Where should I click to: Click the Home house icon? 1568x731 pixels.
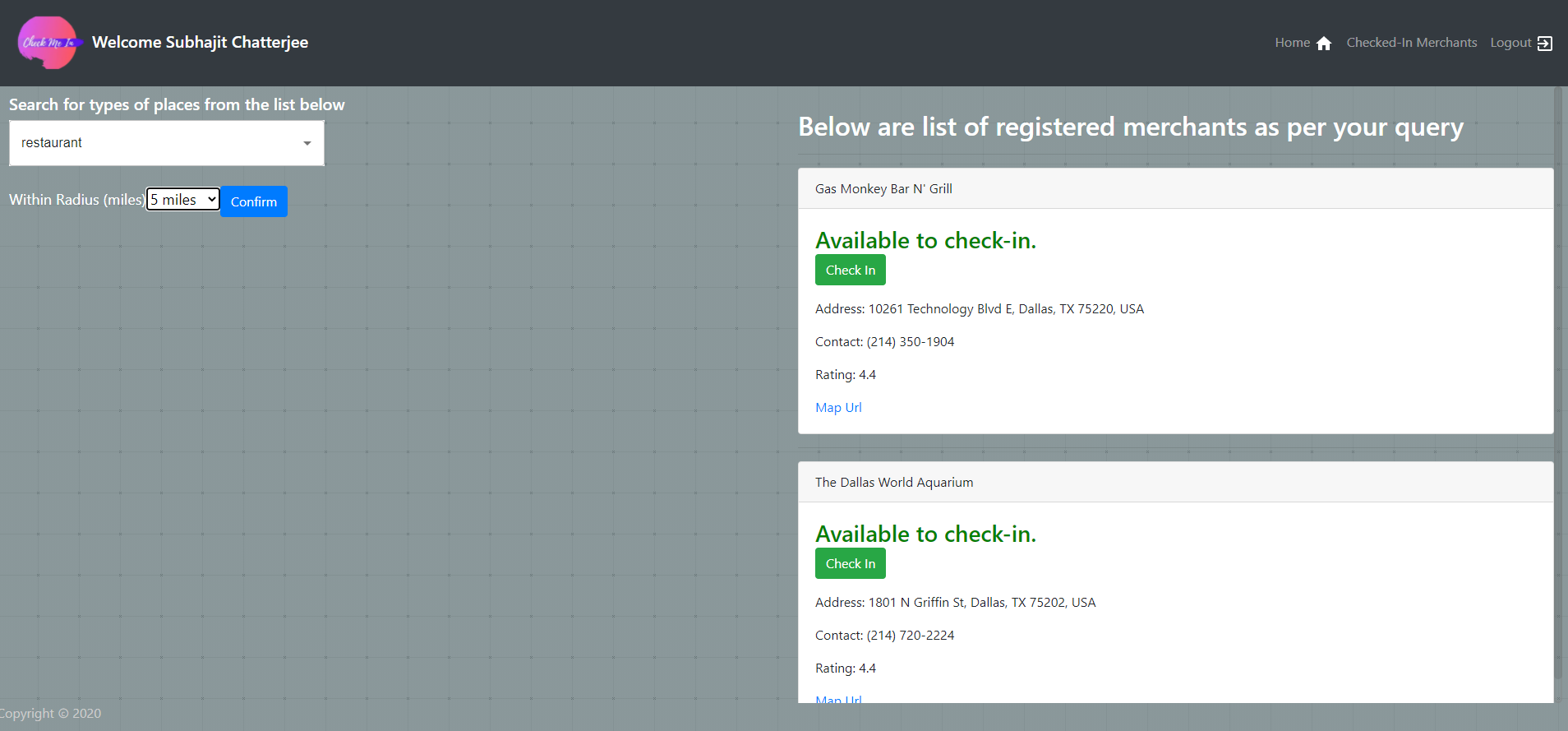tap(1323, 44)
